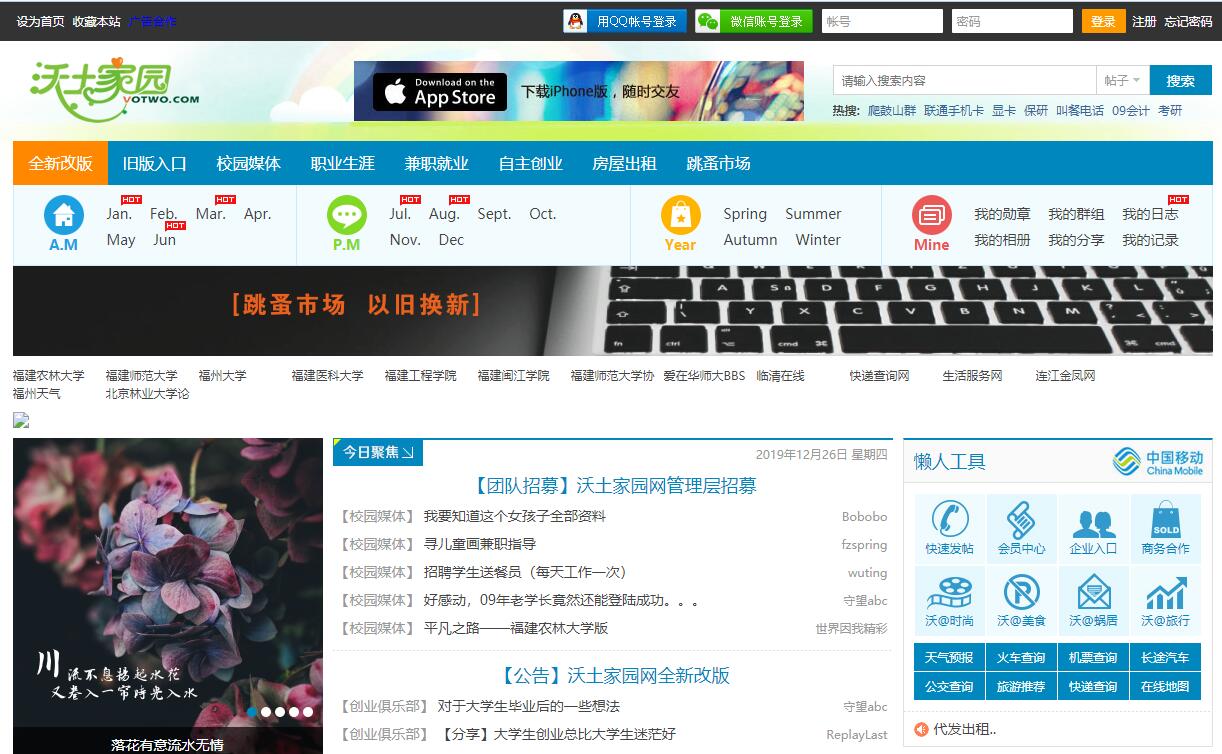
Task: Switch to the 跳蚤市场 navigation tab
Action: coord(718,163)
